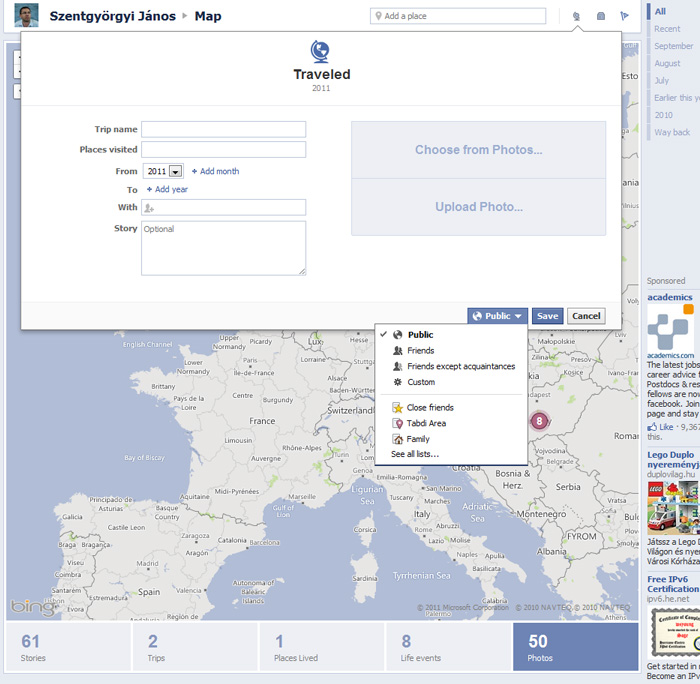The width and height of the screenshot is (700, 684).
Task: Open the academics sponsored ad title
Action: pyautogui.click(x=670, y=297)
